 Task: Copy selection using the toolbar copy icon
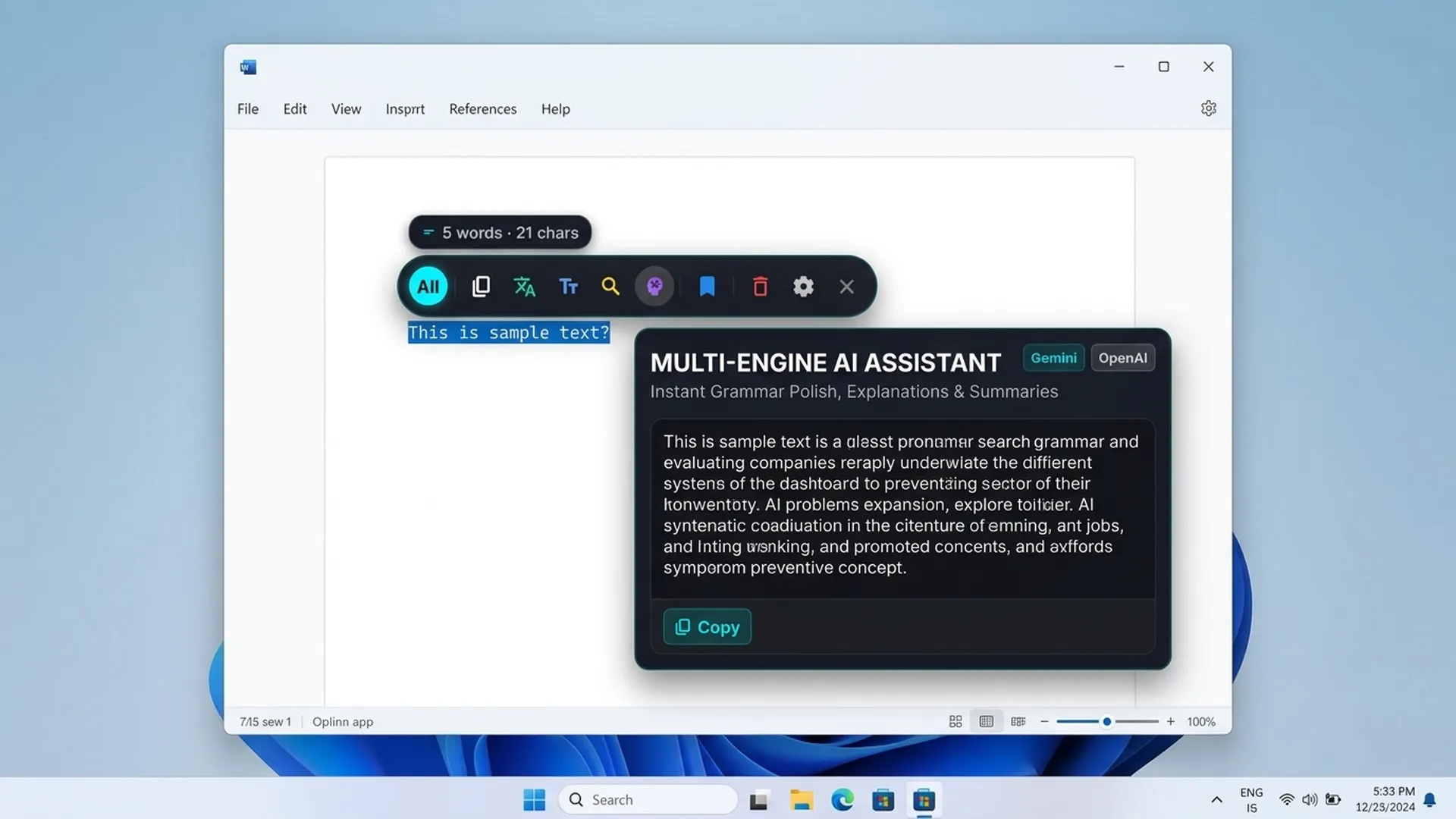point(481,287)
